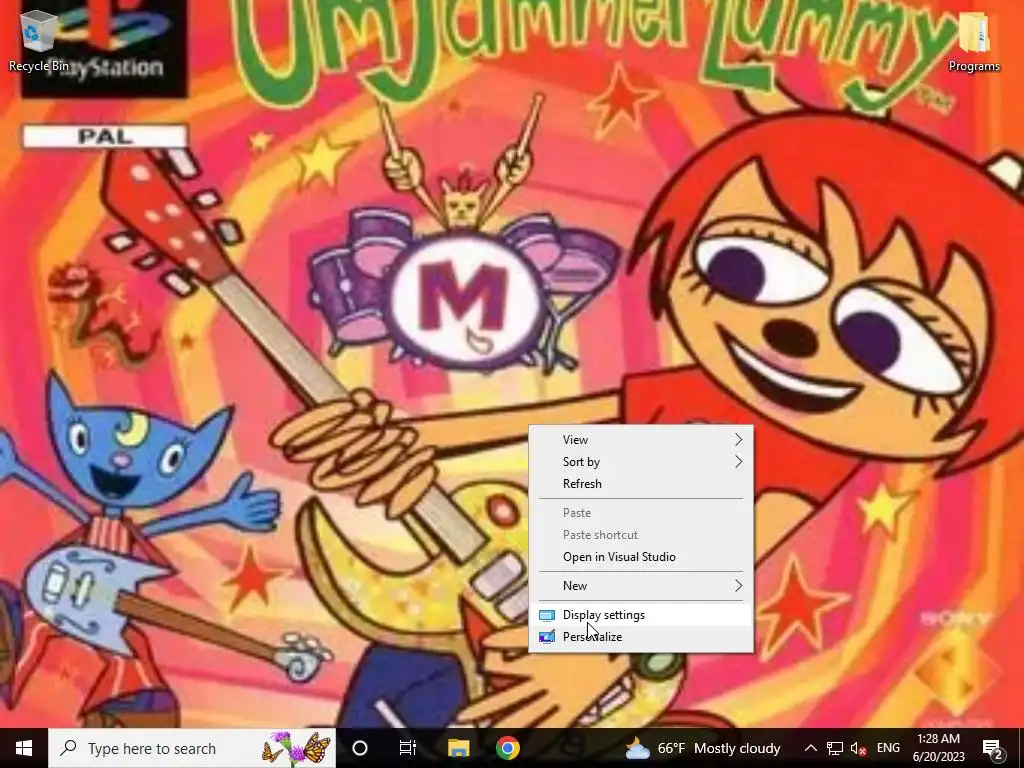Click the Cortana circle icon
Screen dimensions: 1024x768
pos(360,748)
